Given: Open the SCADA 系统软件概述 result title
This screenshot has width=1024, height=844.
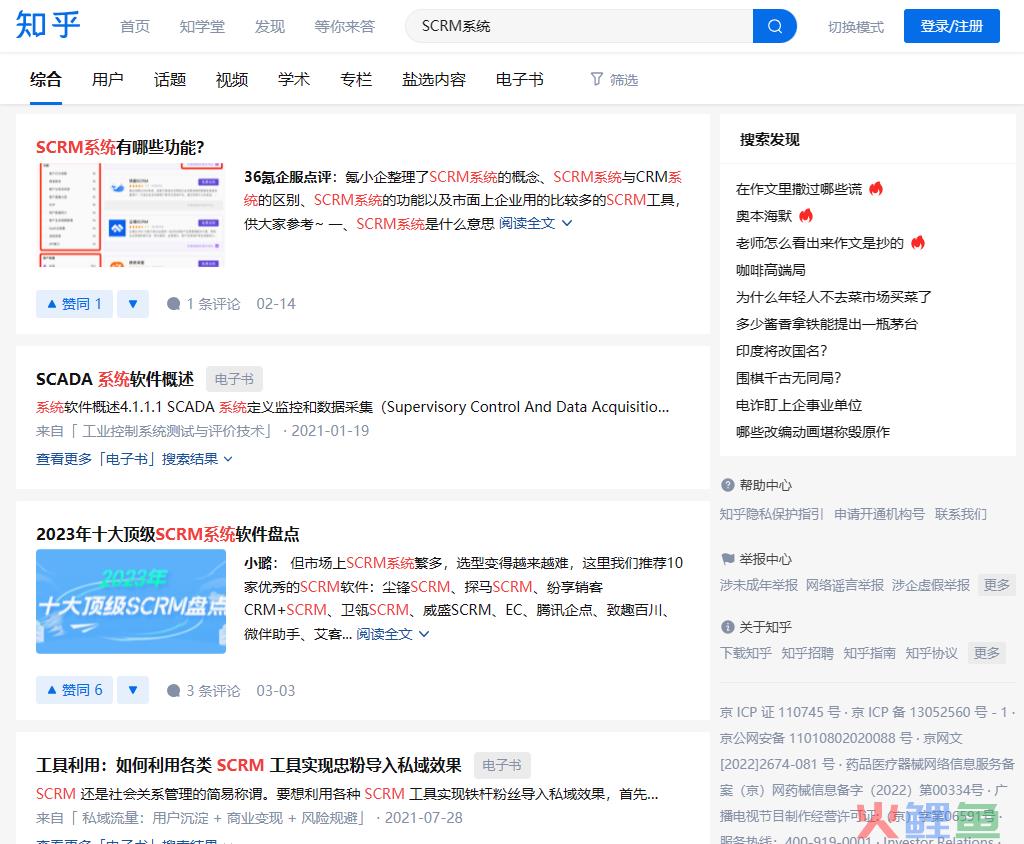Looking at the screenshot, I should 115,379.
